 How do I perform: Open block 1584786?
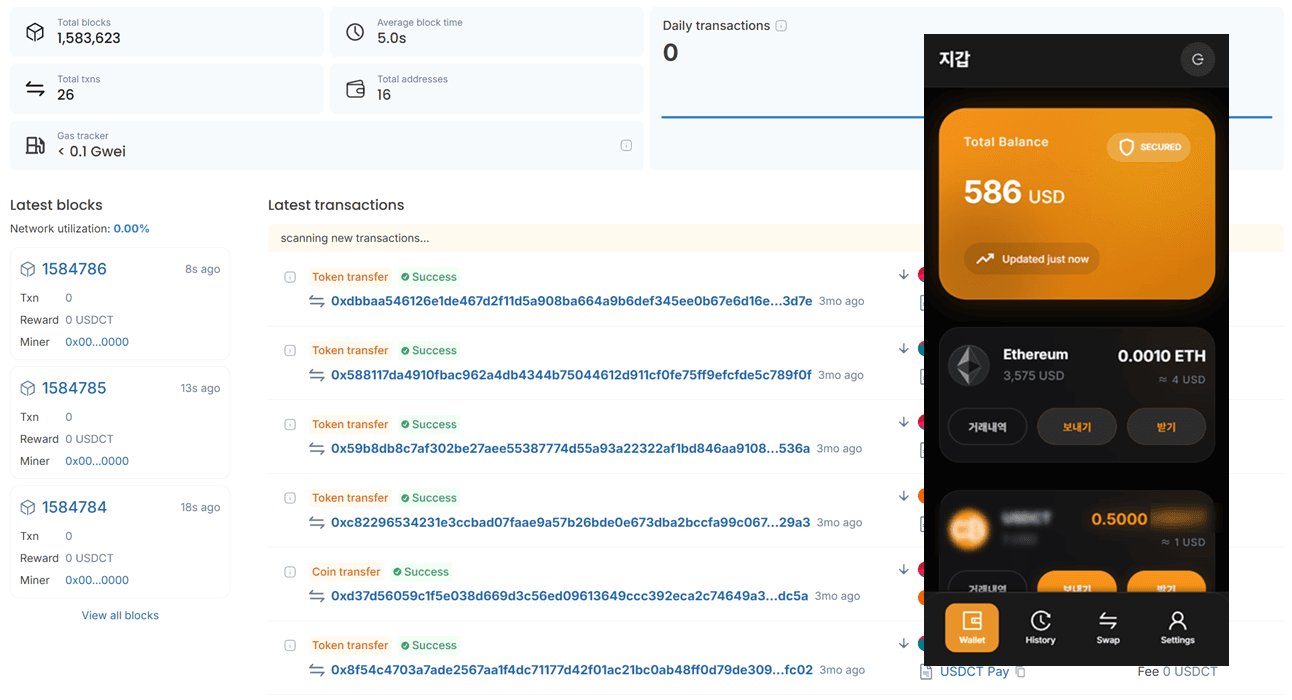(74, 269)
